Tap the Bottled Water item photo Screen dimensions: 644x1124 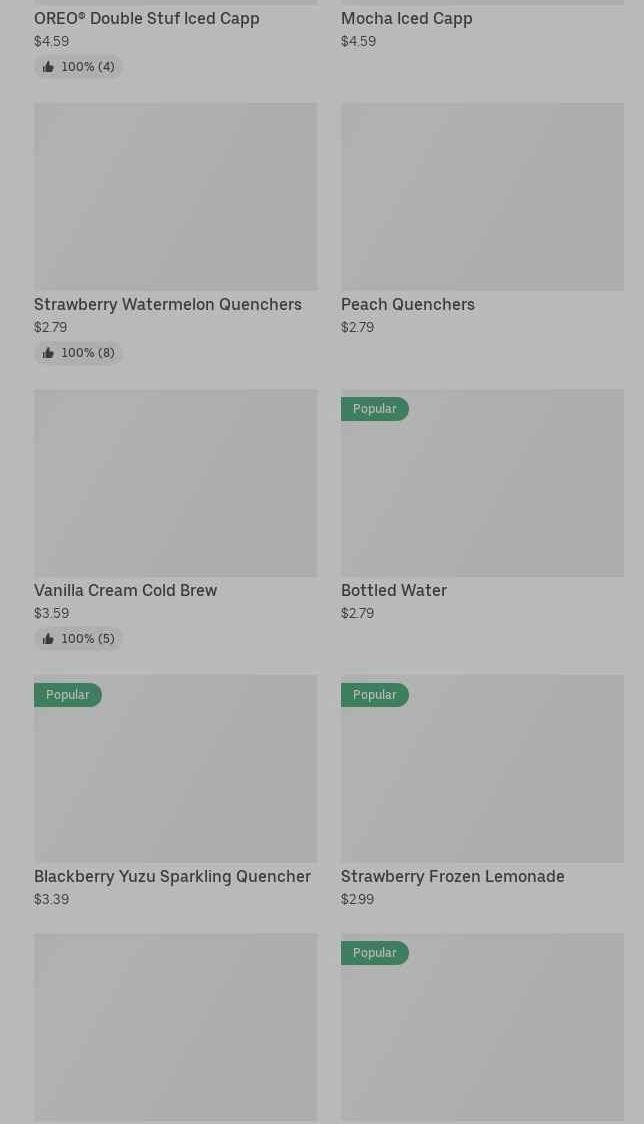tap(482, 495)
